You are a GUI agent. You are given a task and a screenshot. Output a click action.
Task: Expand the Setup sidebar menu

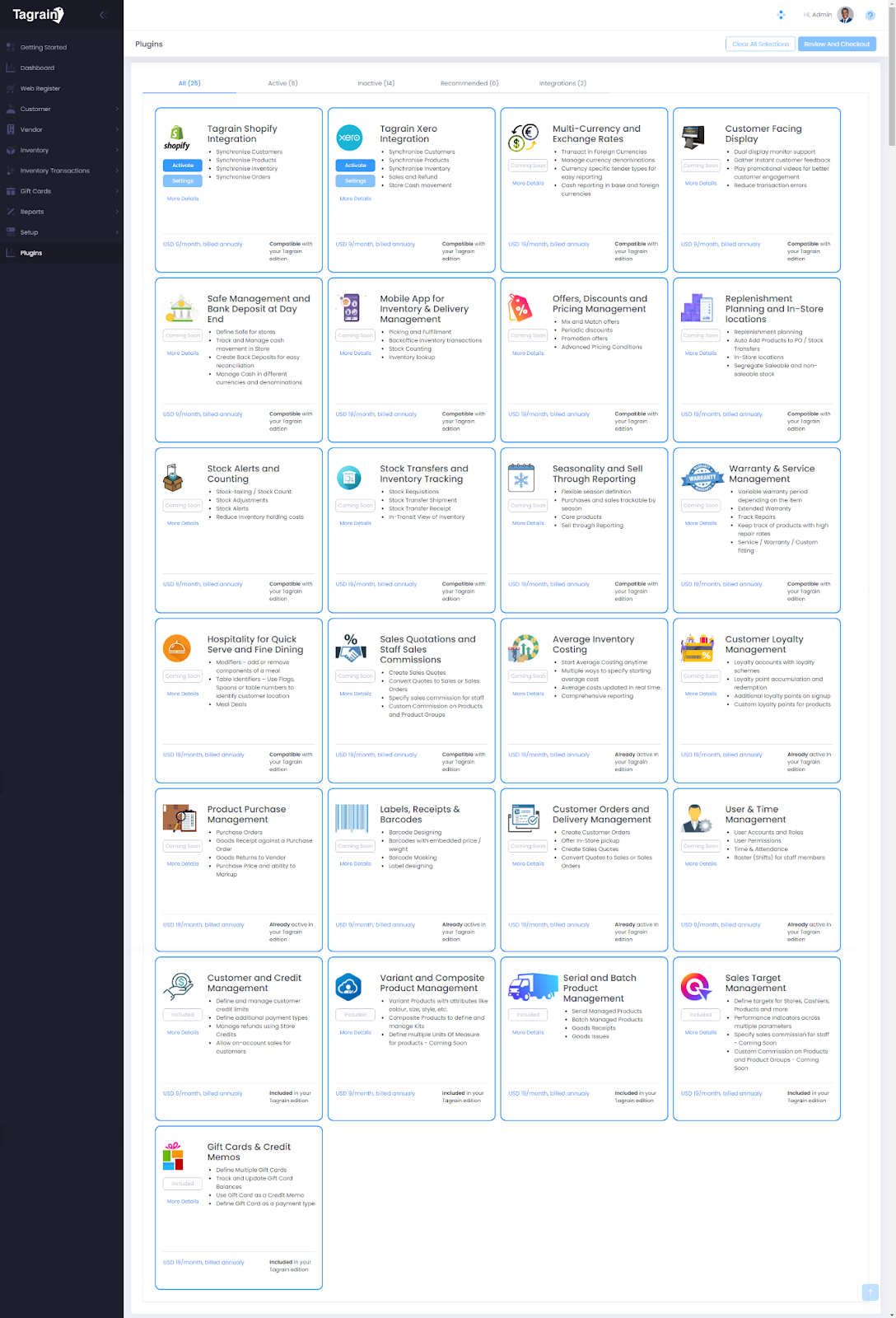62,232
